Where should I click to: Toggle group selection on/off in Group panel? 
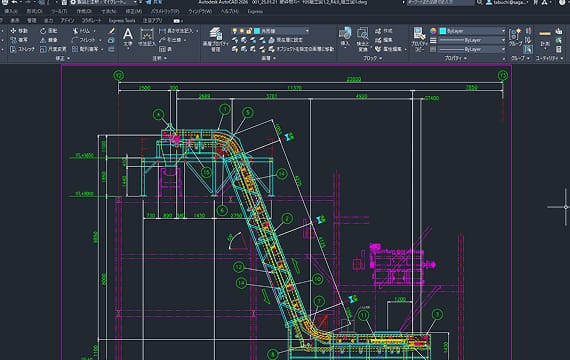click(x=528, y=49)
